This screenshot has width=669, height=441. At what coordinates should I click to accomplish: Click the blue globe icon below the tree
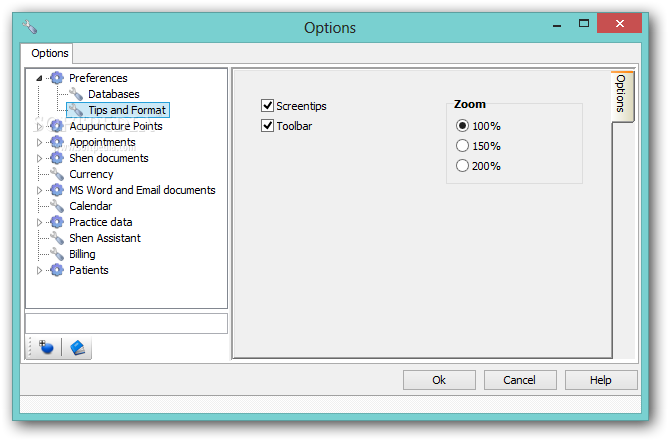pyautogui.click(x=46, y=347)
